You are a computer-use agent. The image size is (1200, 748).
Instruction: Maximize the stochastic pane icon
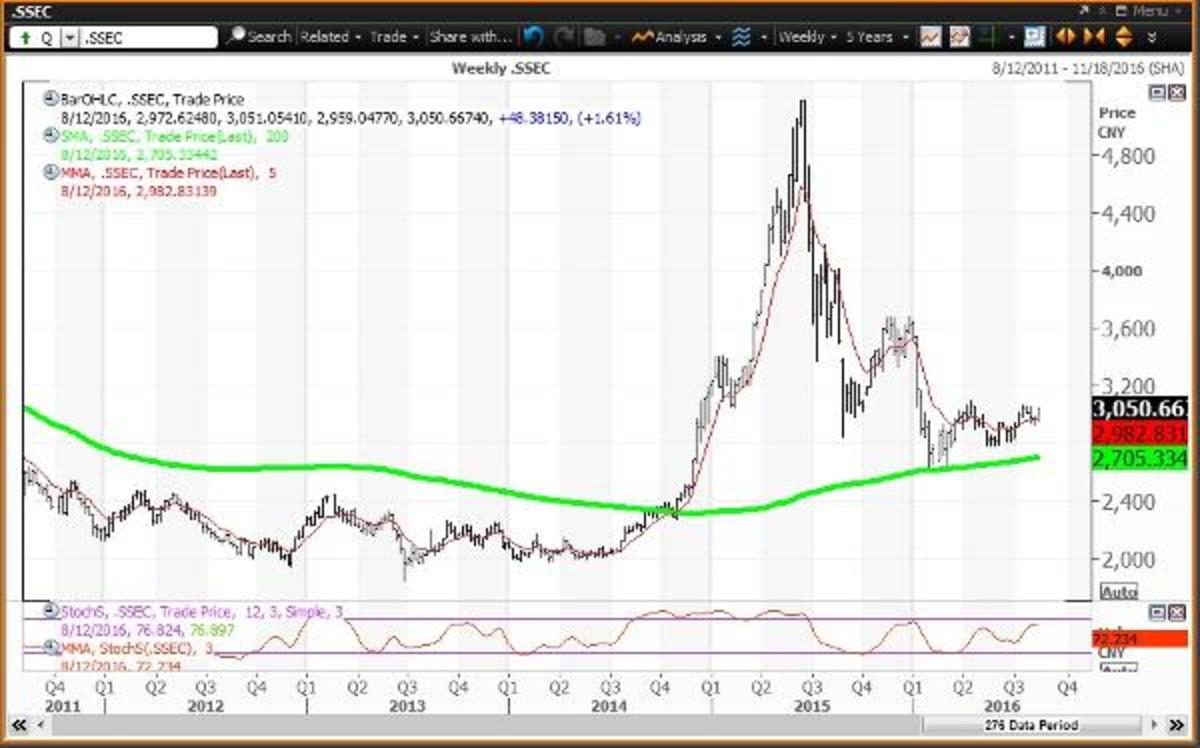[1157, 612]
